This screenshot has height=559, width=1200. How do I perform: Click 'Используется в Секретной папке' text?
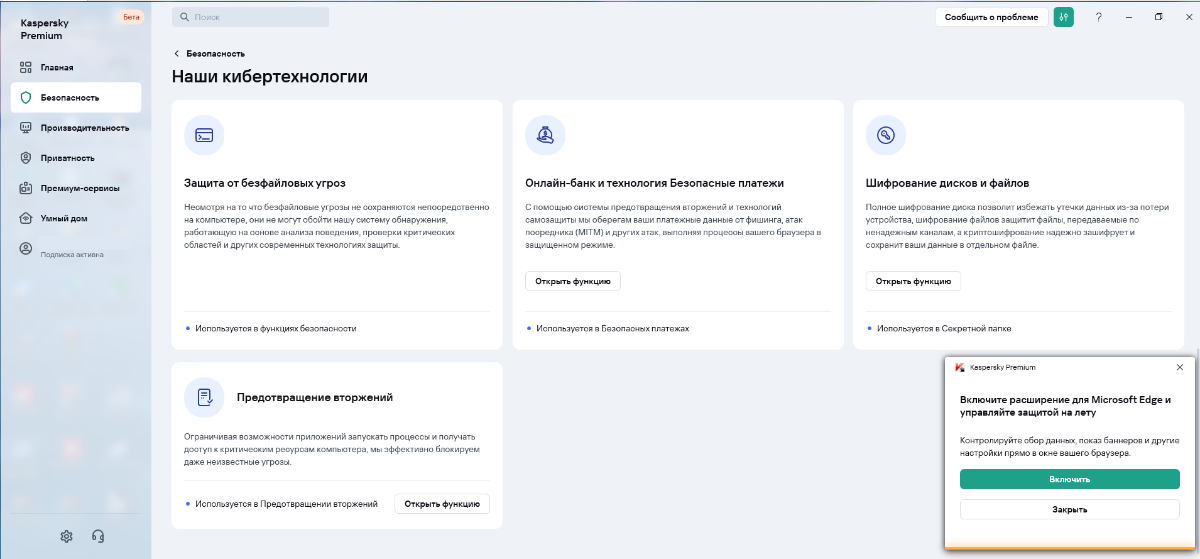click(944, 328)
